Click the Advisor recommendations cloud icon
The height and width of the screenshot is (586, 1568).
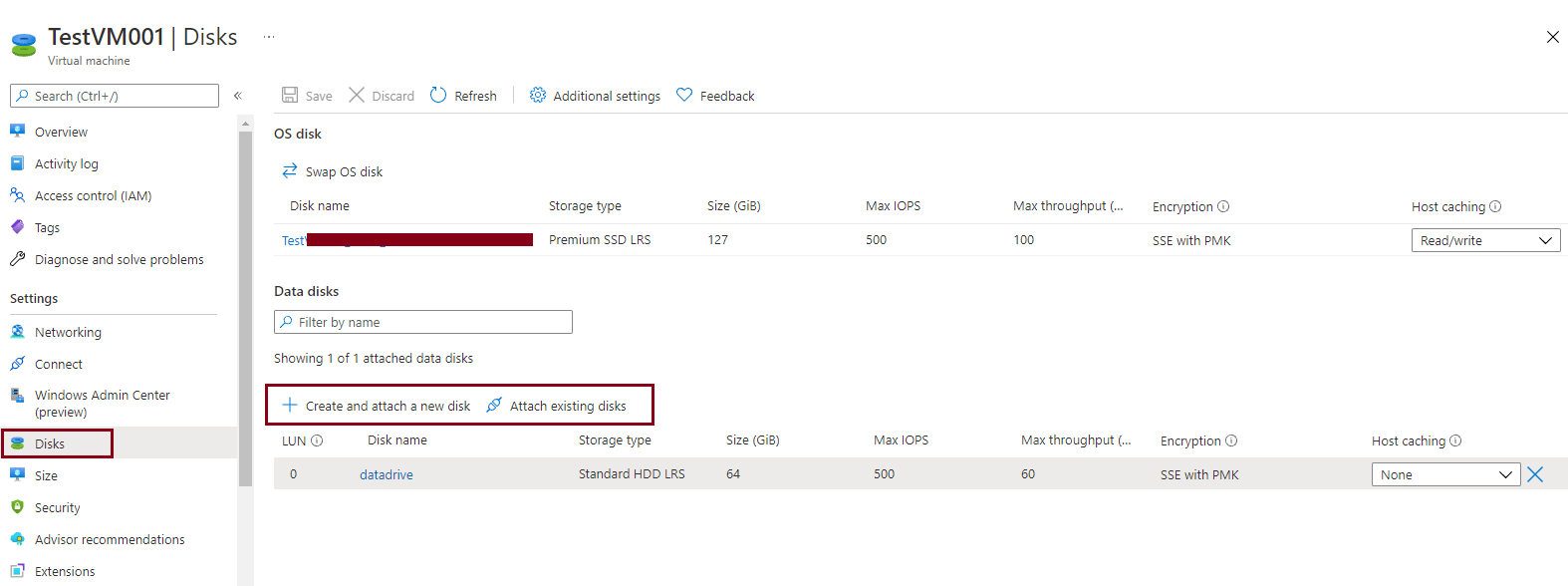point(17,538)
